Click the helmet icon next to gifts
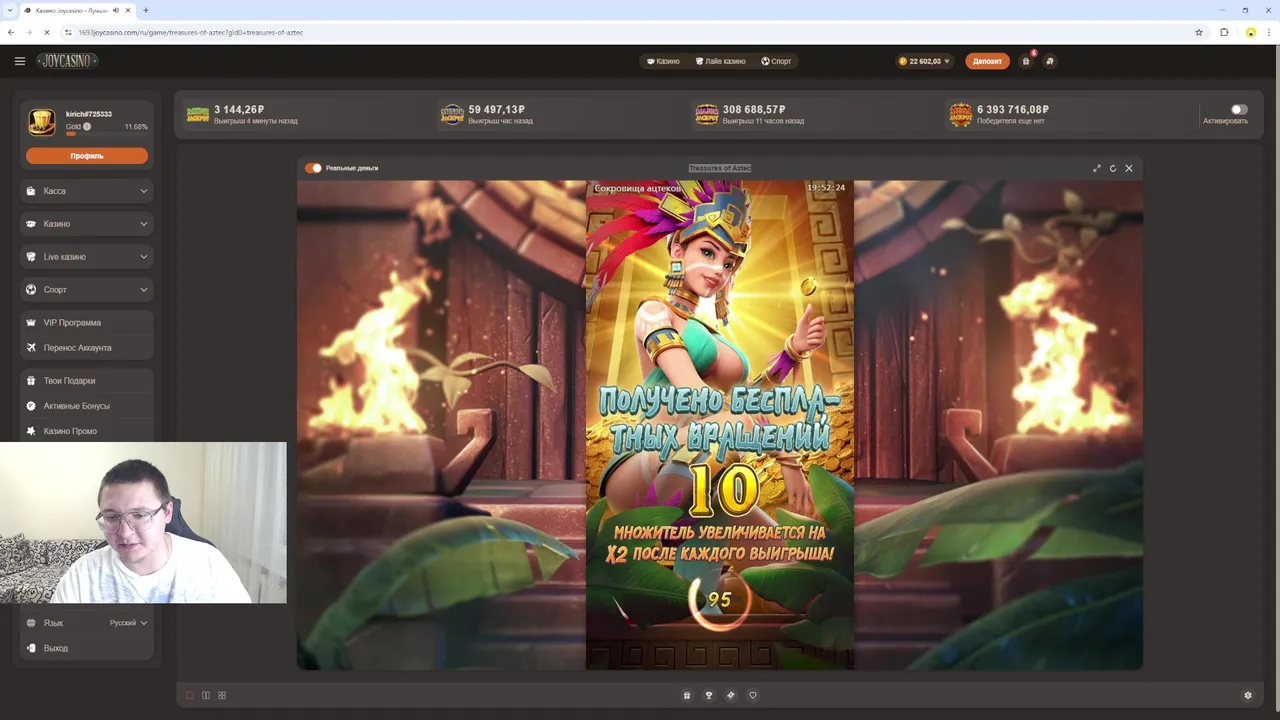Image resolution: width=1280 pixels, height=720 pixels. (x=1049, y=61)
